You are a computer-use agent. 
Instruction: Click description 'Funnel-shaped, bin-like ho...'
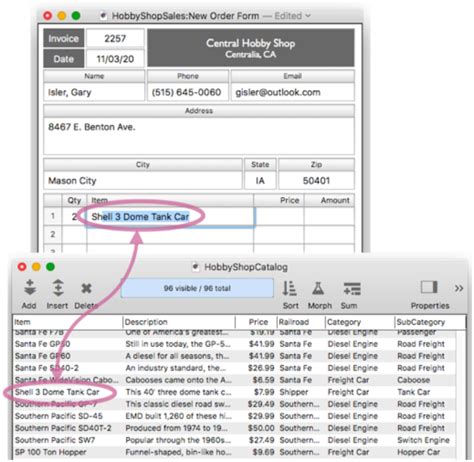[178, 452]
